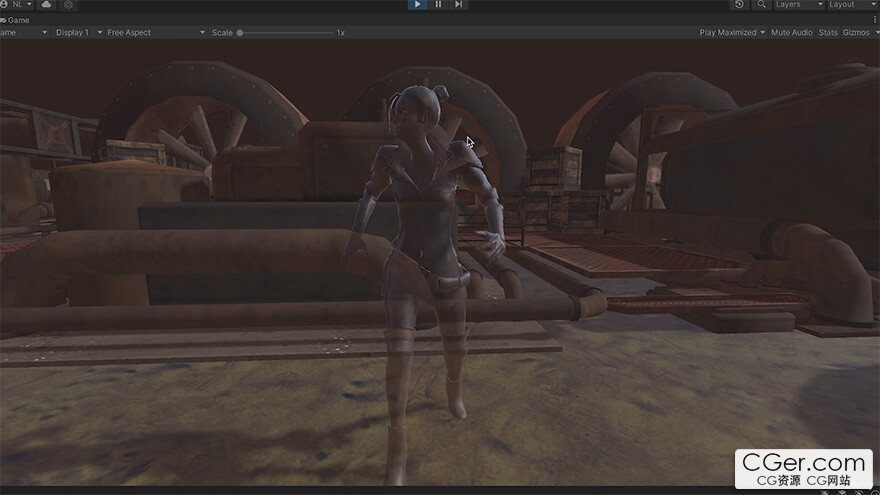
Task: Pause the running game
Action: click(438, 4)
